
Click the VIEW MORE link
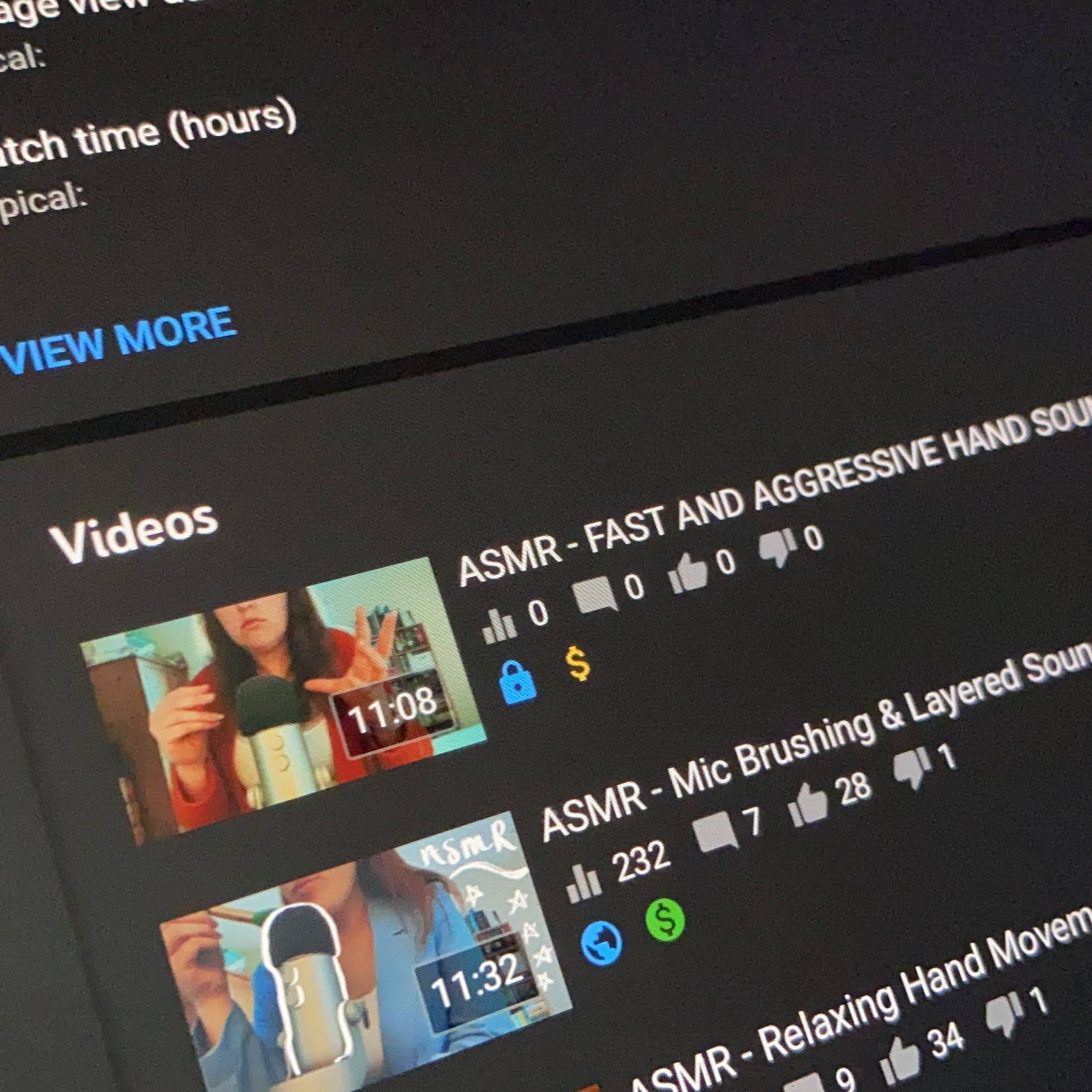[116, 341]
